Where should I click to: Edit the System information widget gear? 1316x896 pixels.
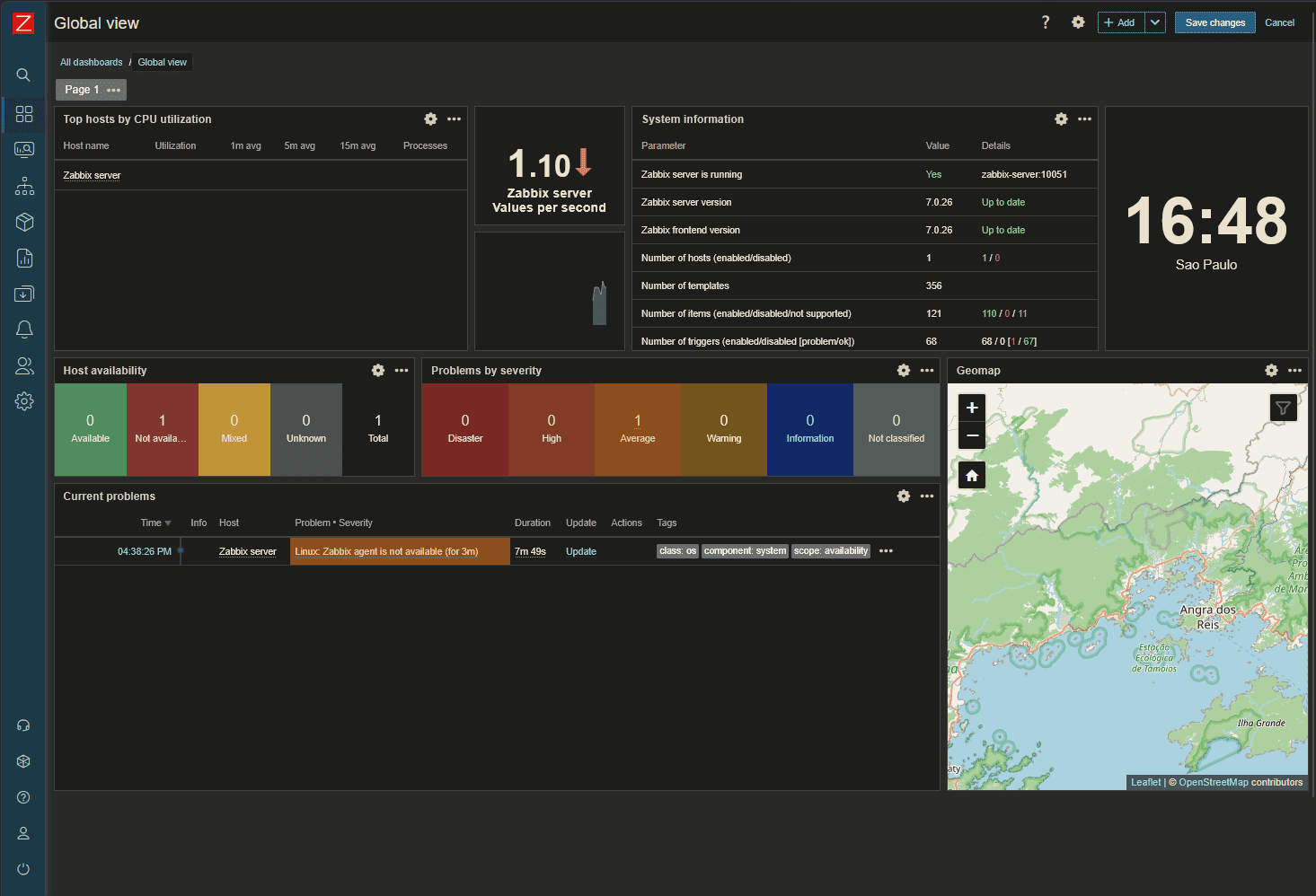[1061, 119]
